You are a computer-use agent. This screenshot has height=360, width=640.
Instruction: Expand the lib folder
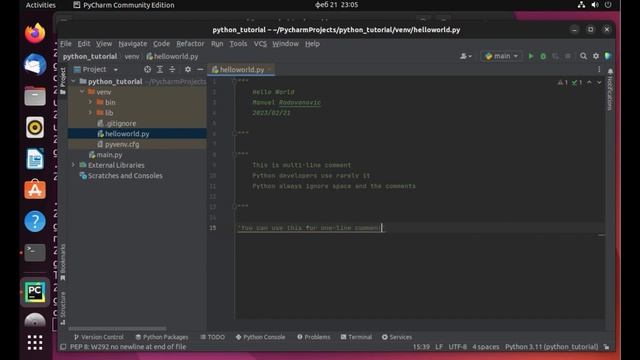(x=90, y=113)
